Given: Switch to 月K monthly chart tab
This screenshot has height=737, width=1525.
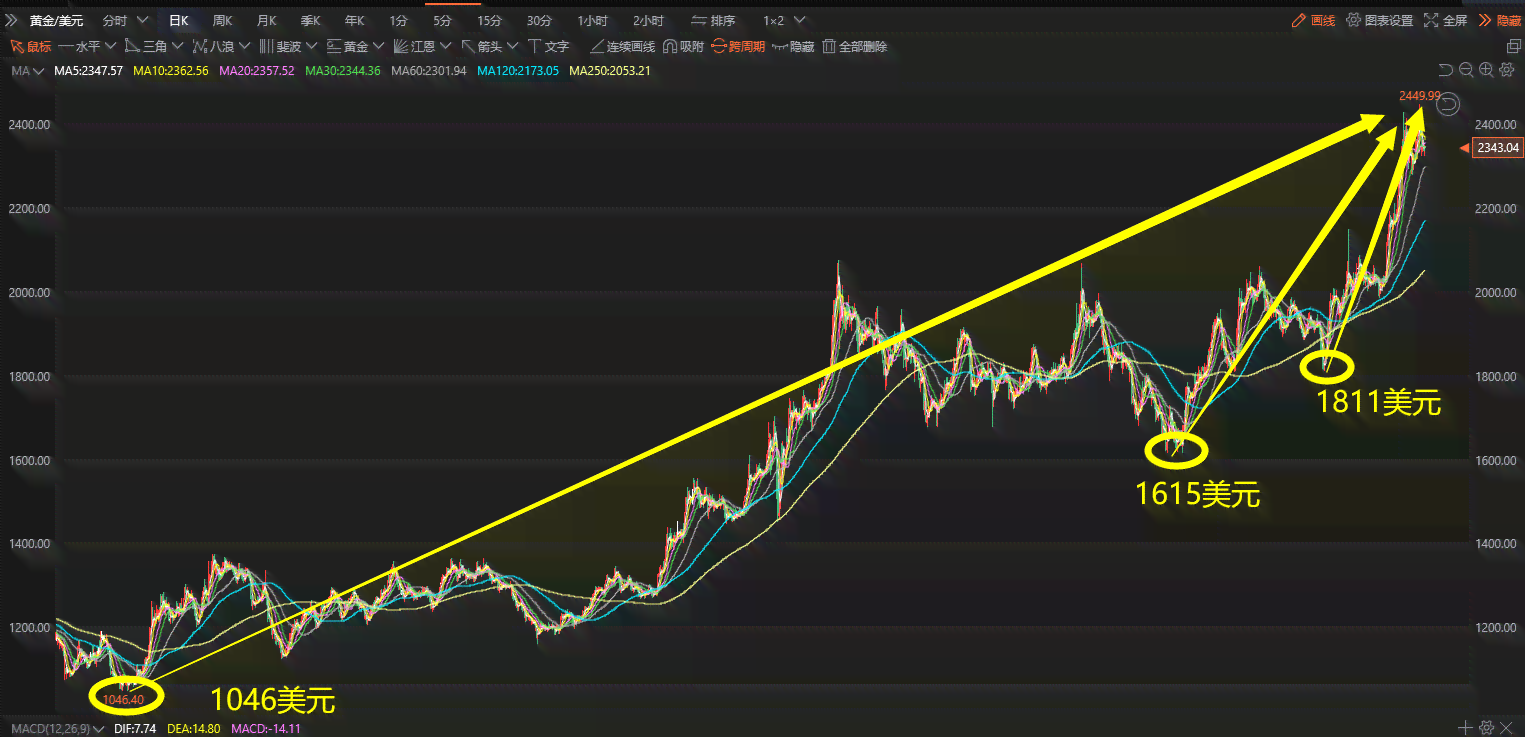Looking at the screenshot, I should [x=266, y=20].
